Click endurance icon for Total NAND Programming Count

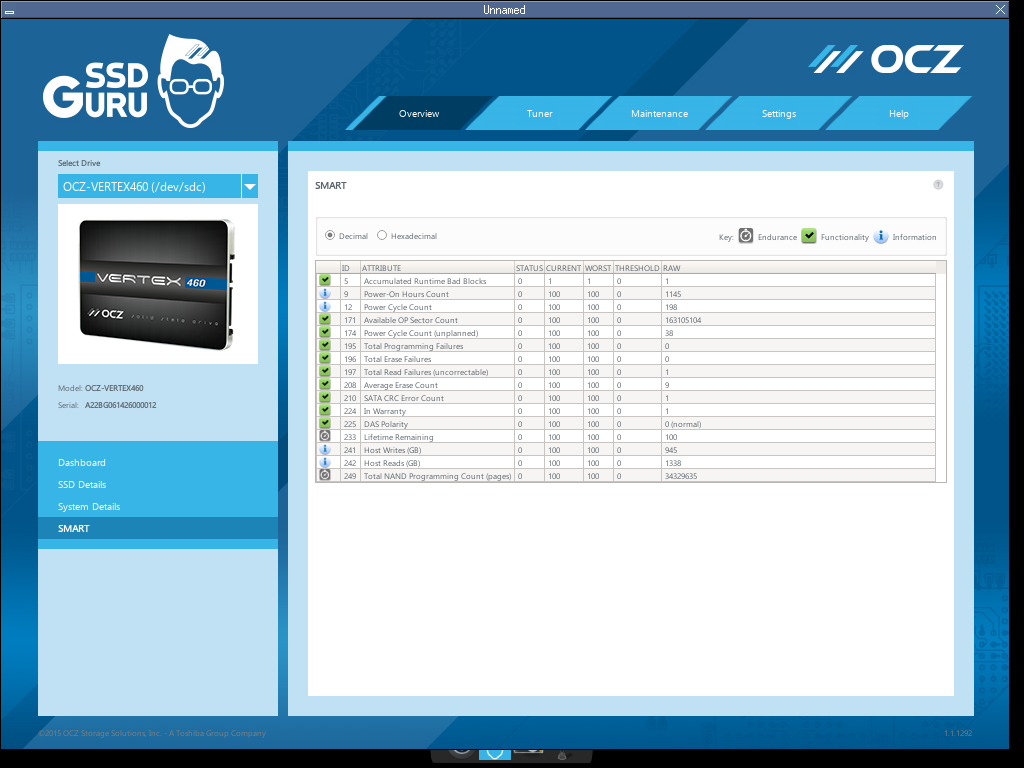(325, 475)
